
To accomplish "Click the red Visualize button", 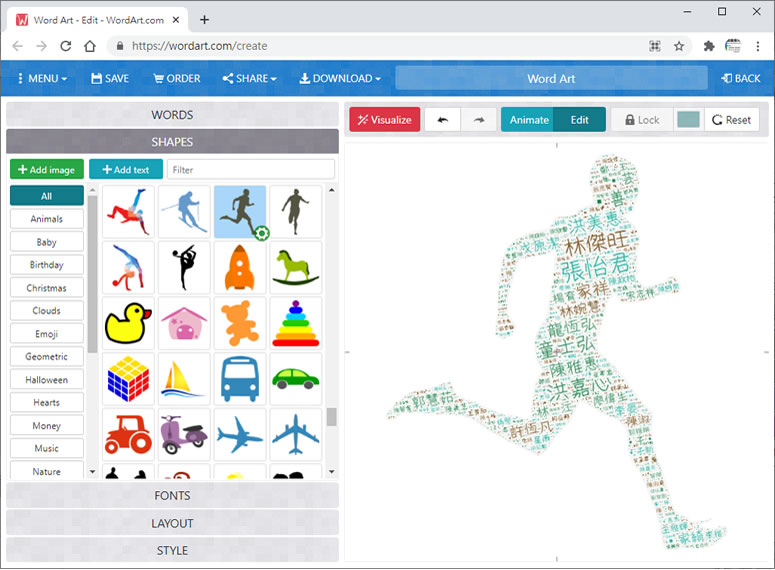I will pos(384,120).
